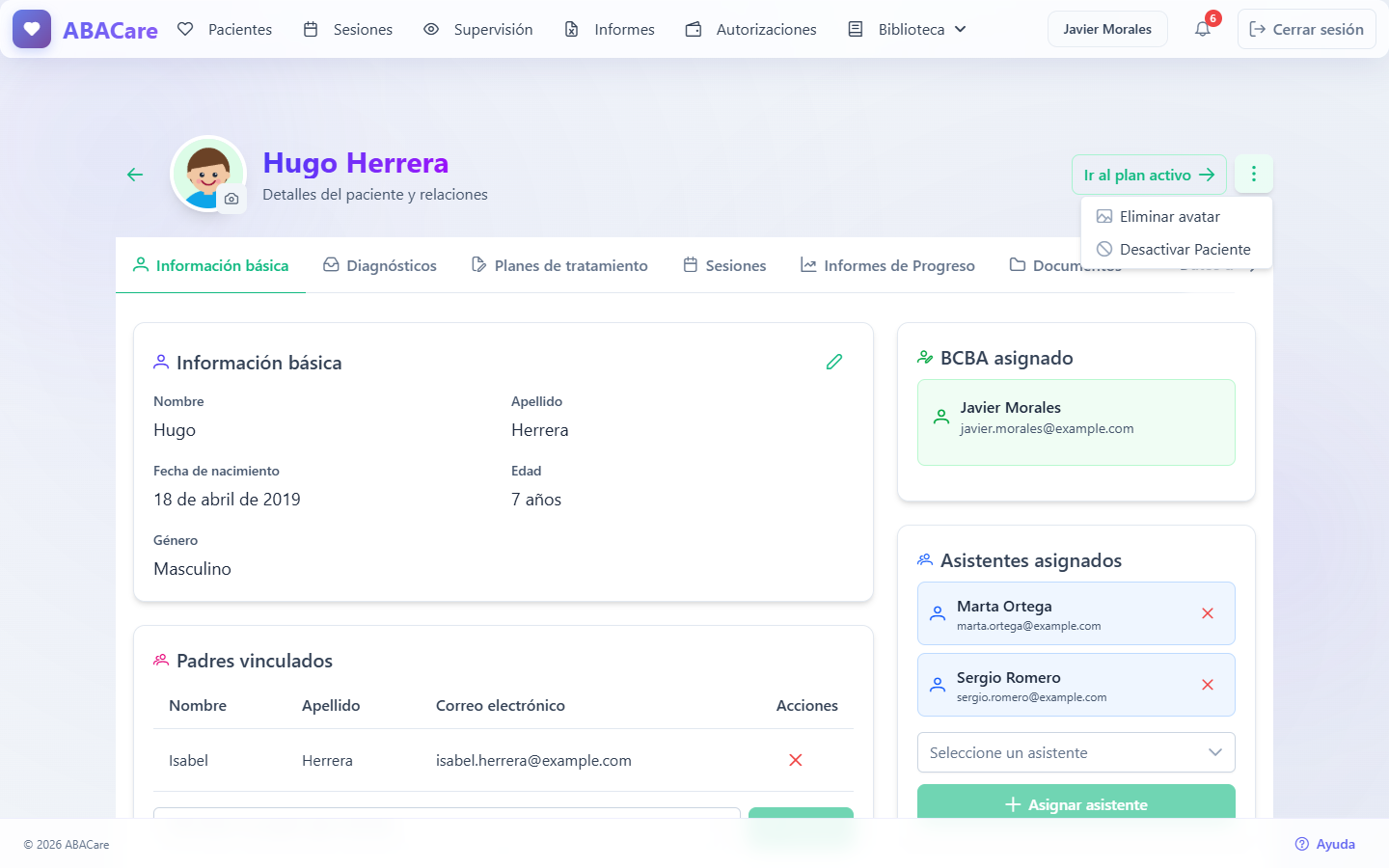1389x868 pixels.
Task: Remove assistant Sergio Romero with X
Action: [x=1208, y=685]
